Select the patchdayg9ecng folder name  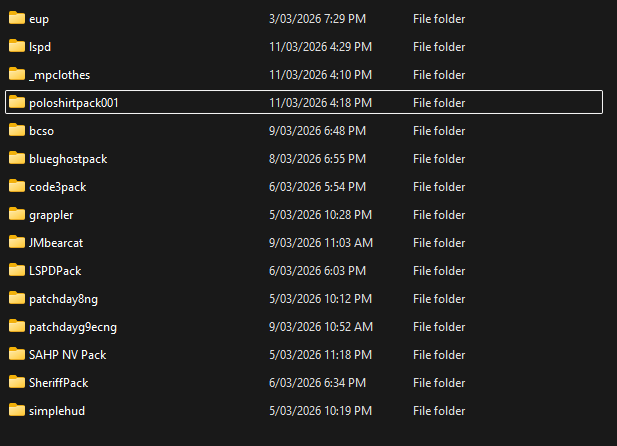73,327
